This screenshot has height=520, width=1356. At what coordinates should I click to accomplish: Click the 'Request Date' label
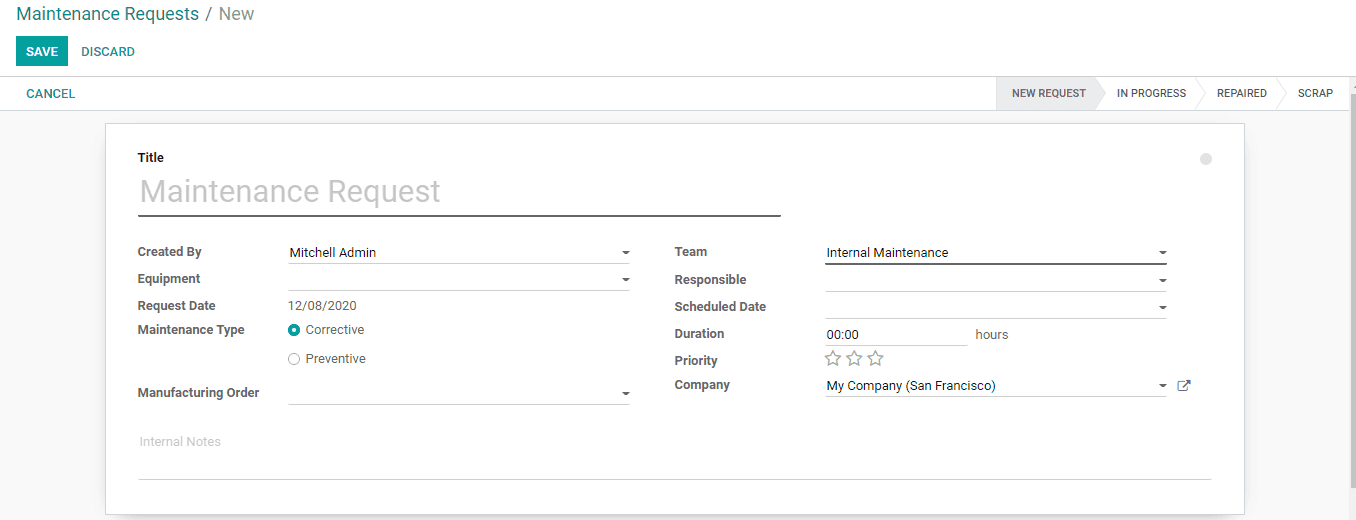pyautogui.click(x=177, y=306)
